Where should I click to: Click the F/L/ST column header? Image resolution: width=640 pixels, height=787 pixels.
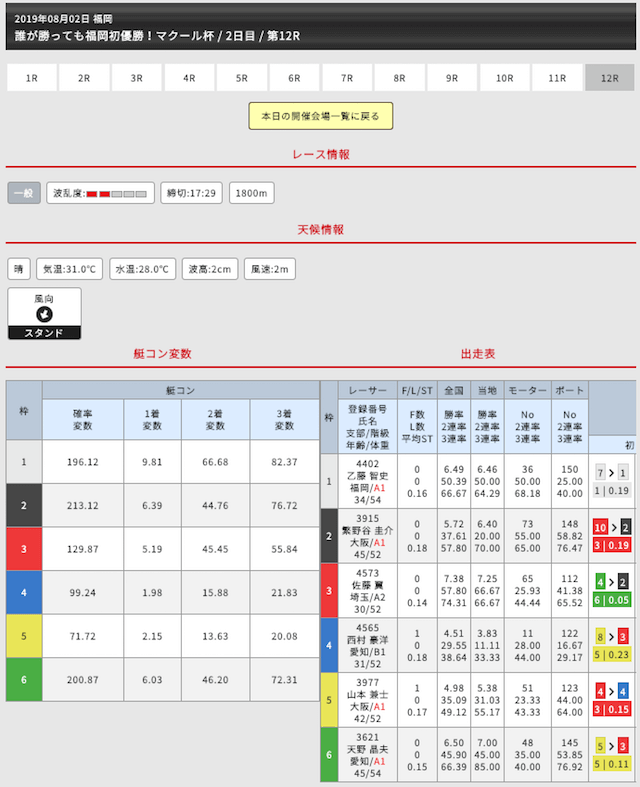click(x=417, y=390)
